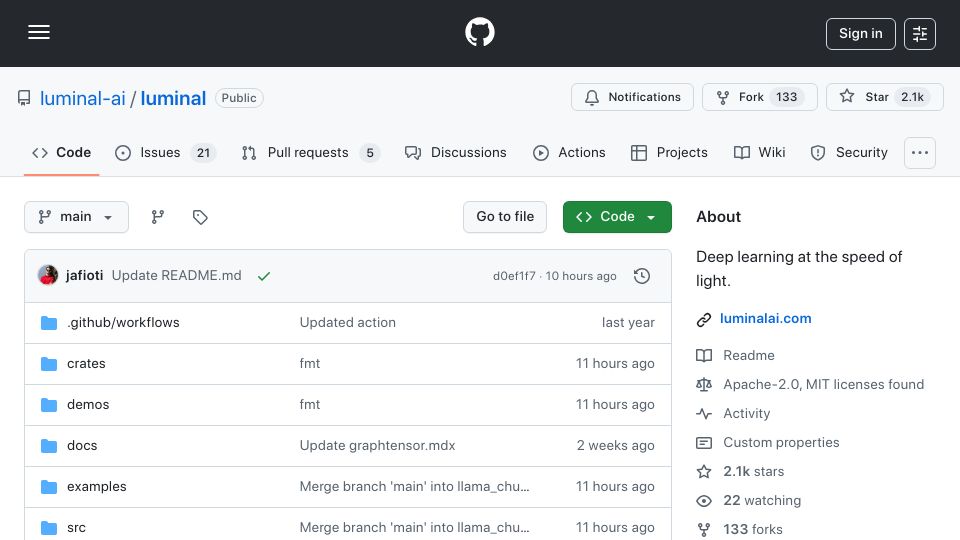960x540 pixels.
Task: Open appearance settings slider icon button
Action: (x=920, y=34)
